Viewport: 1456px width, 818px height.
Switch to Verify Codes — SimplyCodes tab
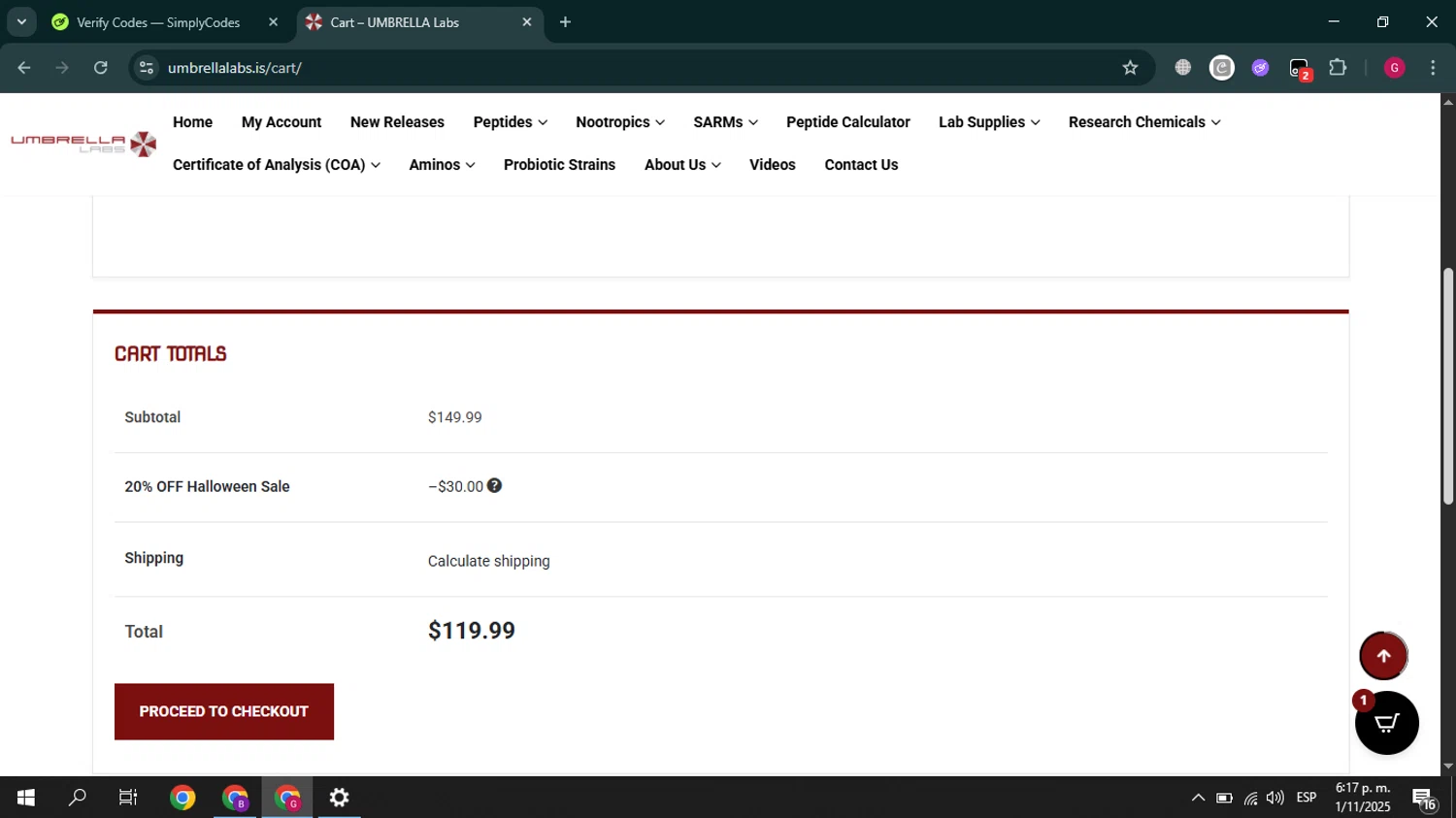tap(157, 22)
